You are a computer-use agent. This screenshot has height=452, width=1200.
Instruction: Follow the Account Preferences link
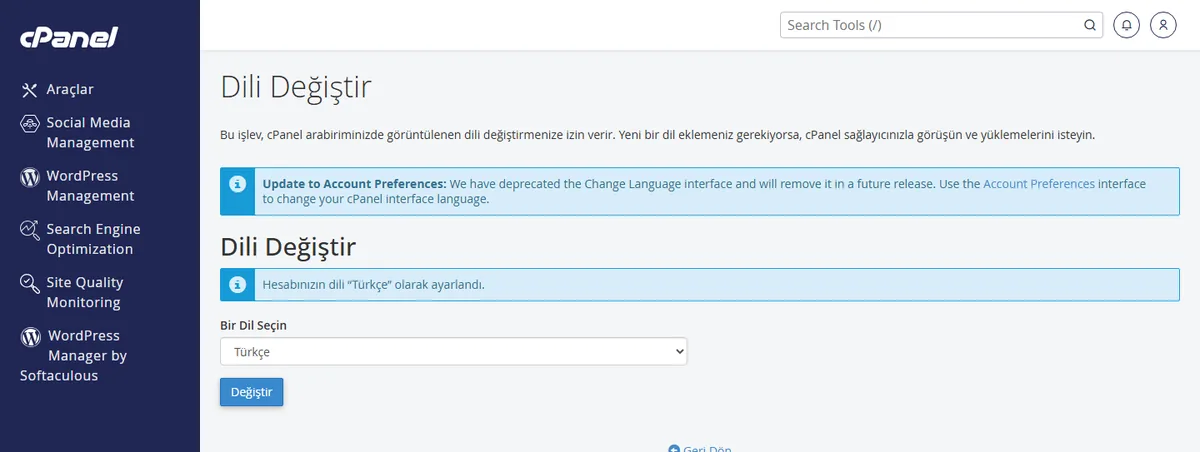click(1039, 184)
